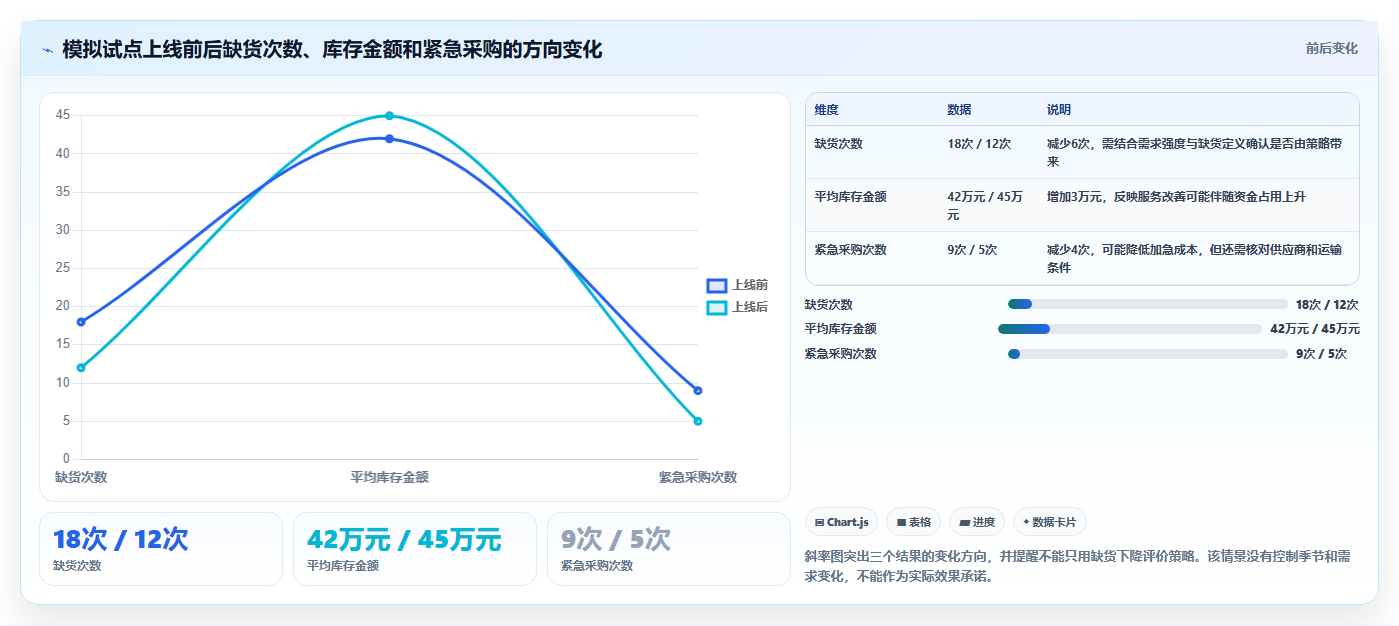Click 上线前 peak point at 平均库存金额
The height and width of the screenshot is (626, 1399).
[389, 139]
